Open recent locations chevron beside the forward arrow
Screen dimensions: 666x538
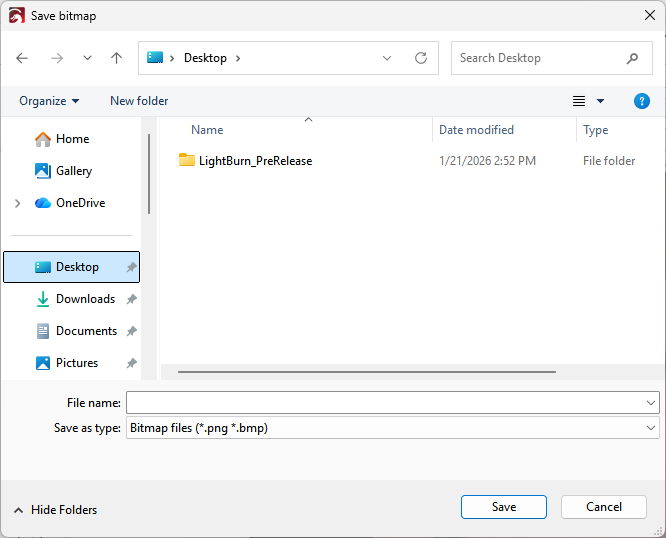pyautogui.click(x=87, y=58)
